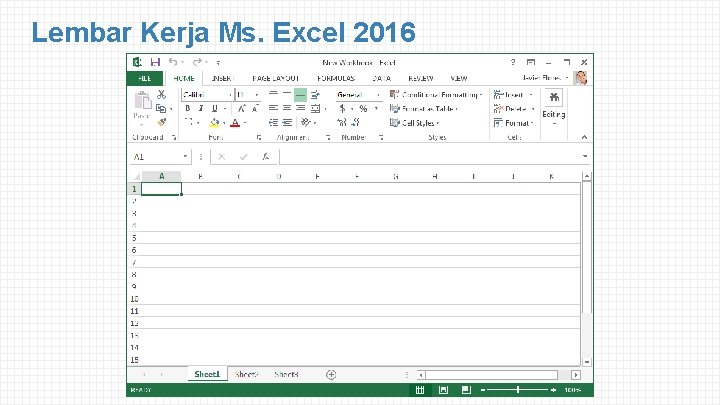Click the Undo arrow icon

point(173,62)
